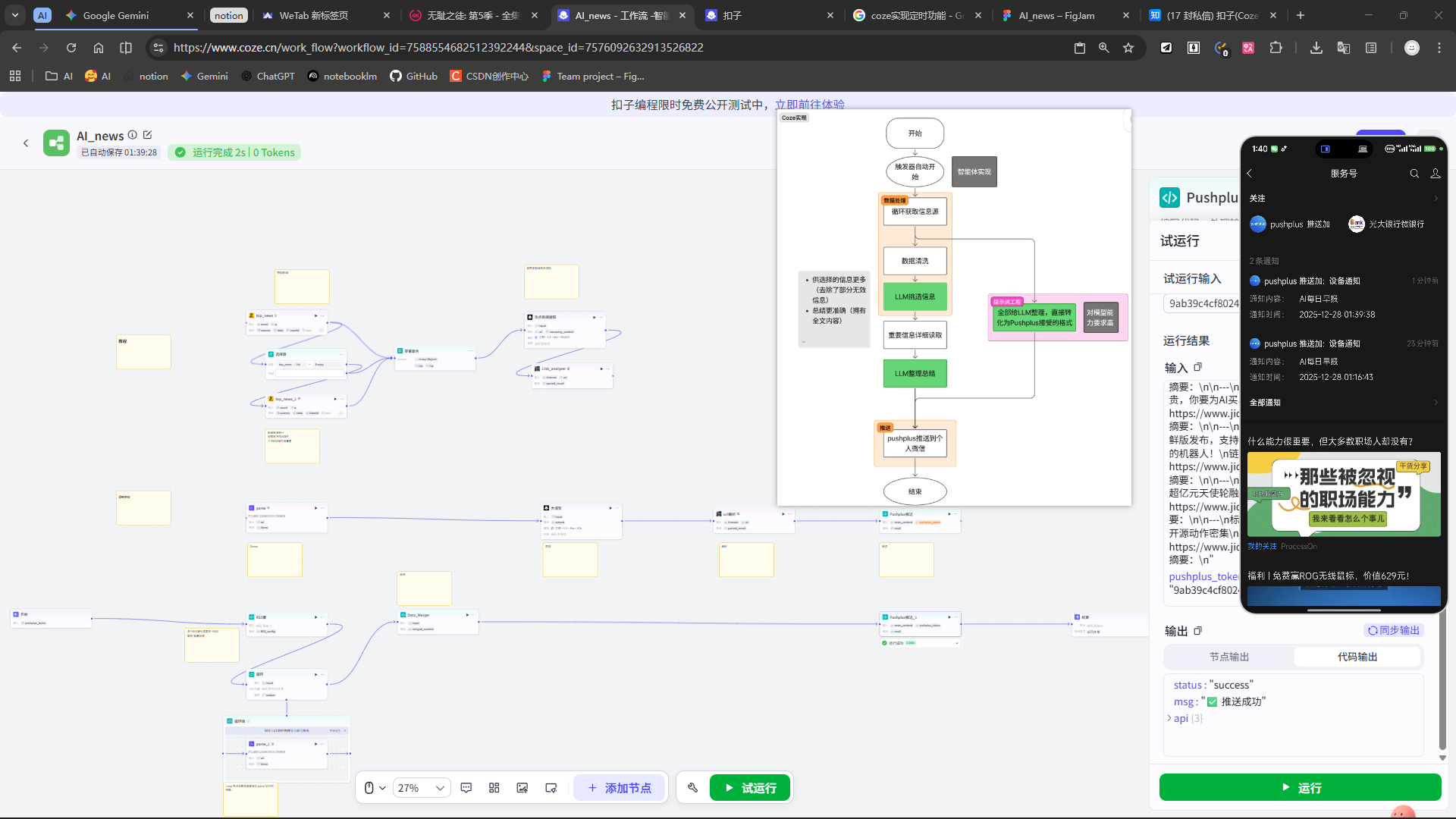
Task: Click the Chrome profile avatar
Action: [x=1412, y=48]
